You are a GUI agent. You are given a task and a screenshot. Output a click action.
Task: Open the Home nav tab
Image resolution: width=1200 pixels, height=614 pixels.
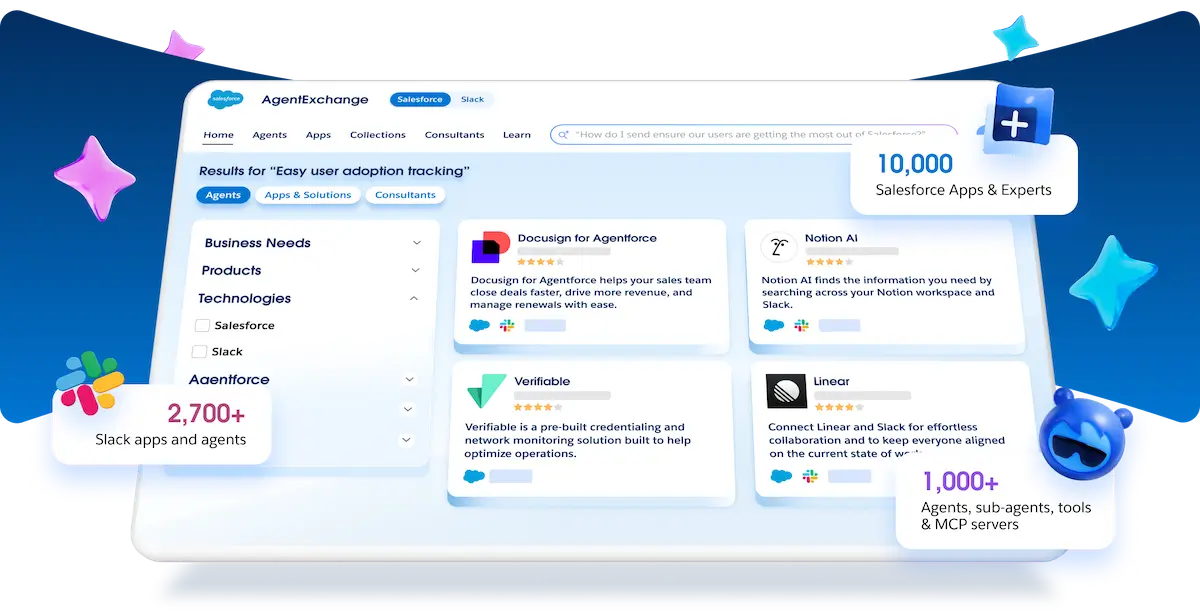point(218,135)
